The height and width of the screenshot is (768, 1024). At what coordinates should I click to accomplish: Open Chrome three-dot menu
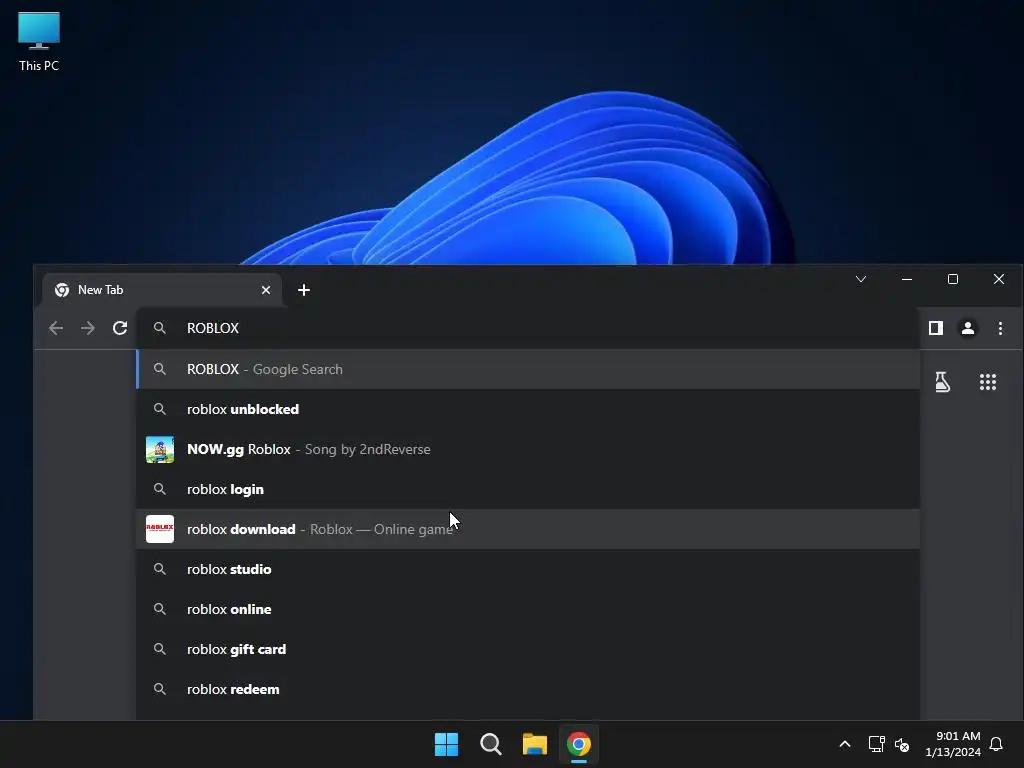1000,328
